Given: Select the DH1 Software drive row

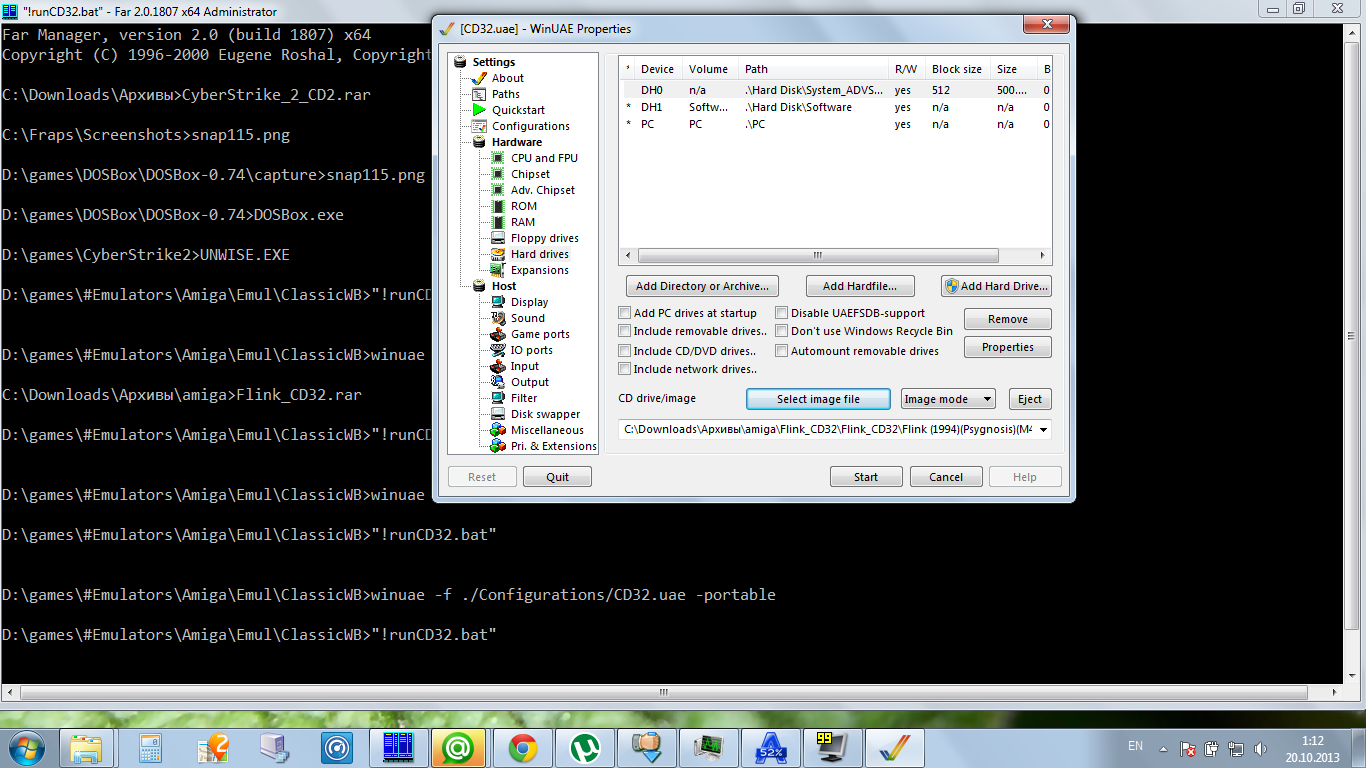Looking at the screenshot, I should [834, 107].
